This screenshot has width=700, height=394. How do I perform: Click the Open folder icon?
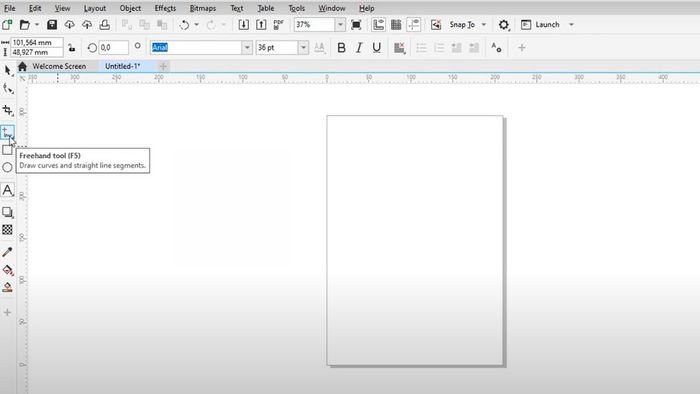point(25,25)
